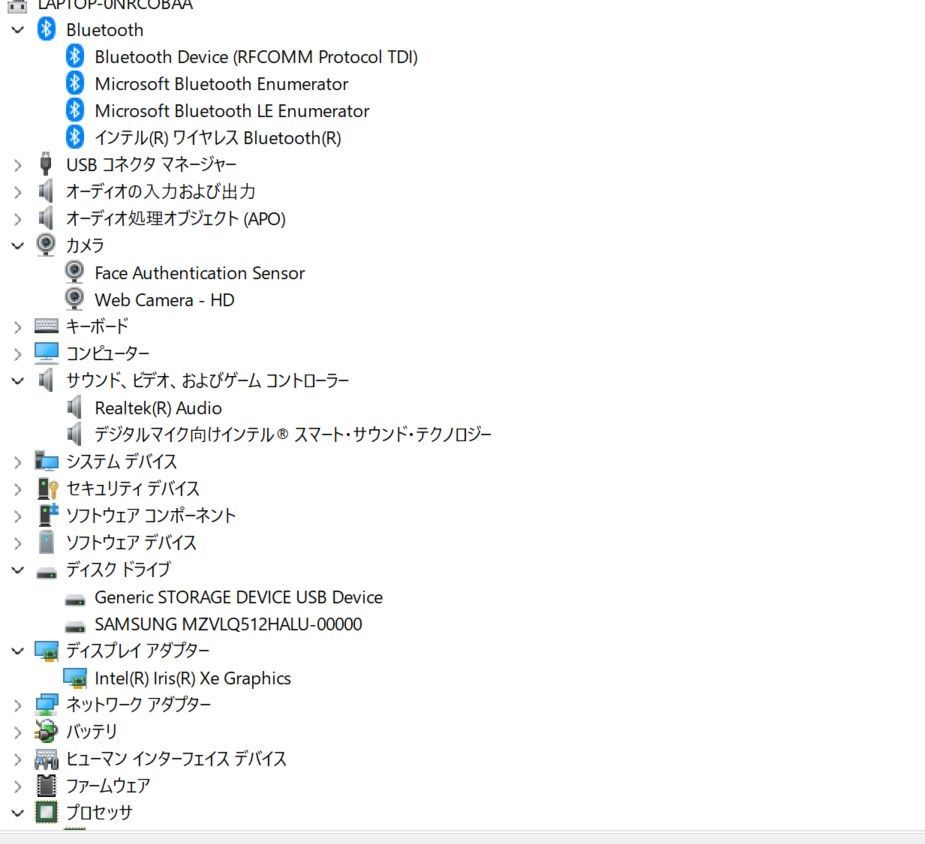Click the セキュリティ デバイス key icon

(46, 488)
